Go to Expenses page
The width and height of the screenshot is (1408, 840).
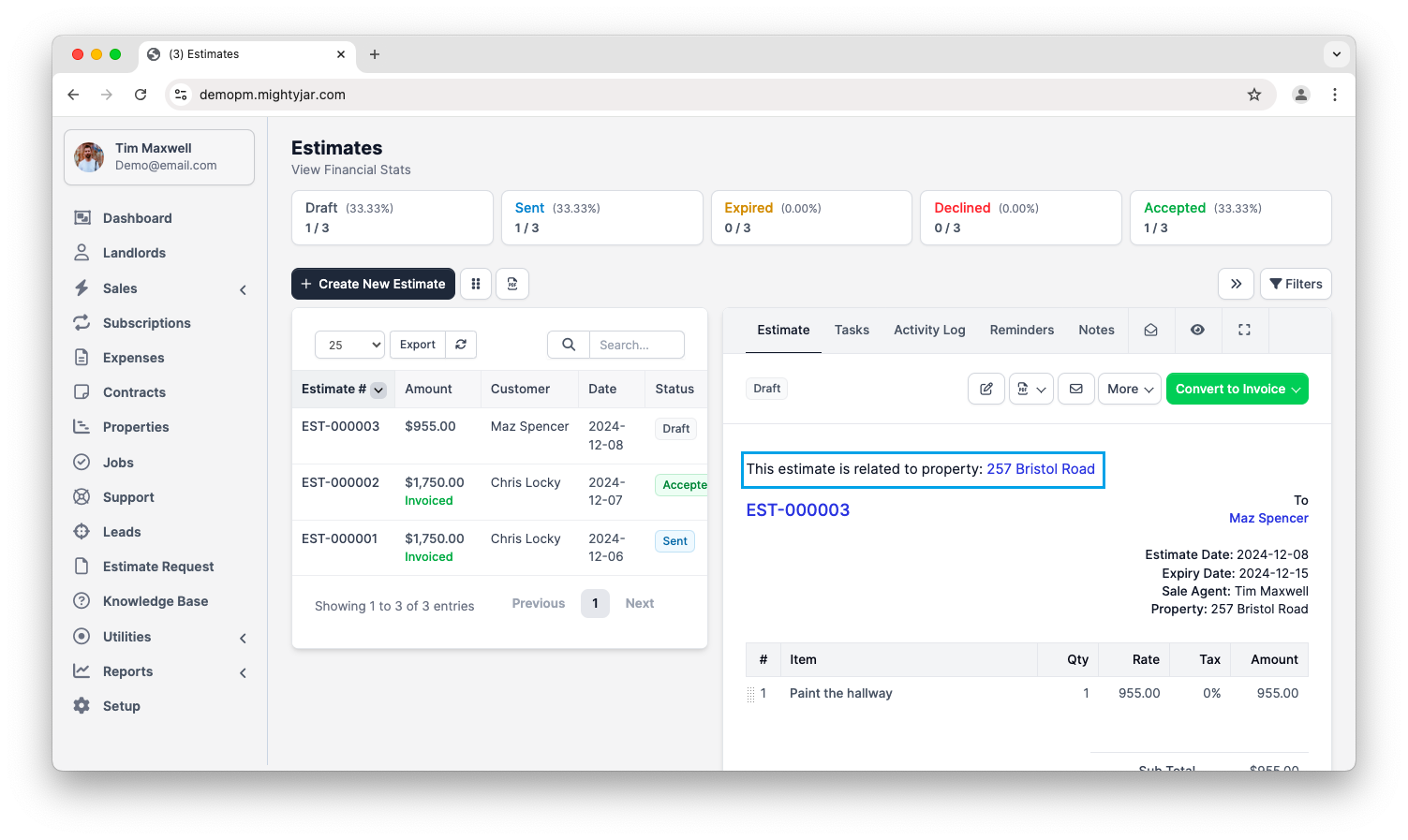click(x=133, y=358)
